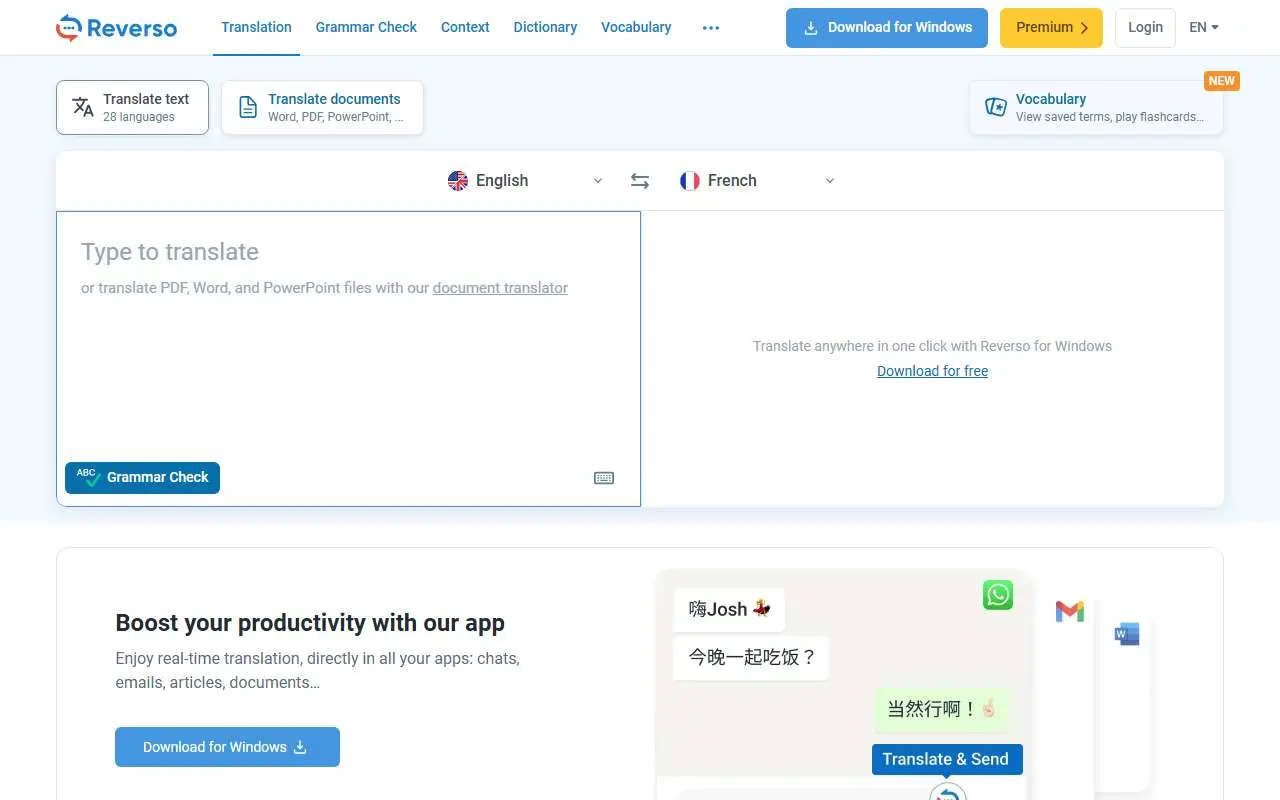
Task: Click the Vocabulary flashcards star icon
Action: click(996, 107)
